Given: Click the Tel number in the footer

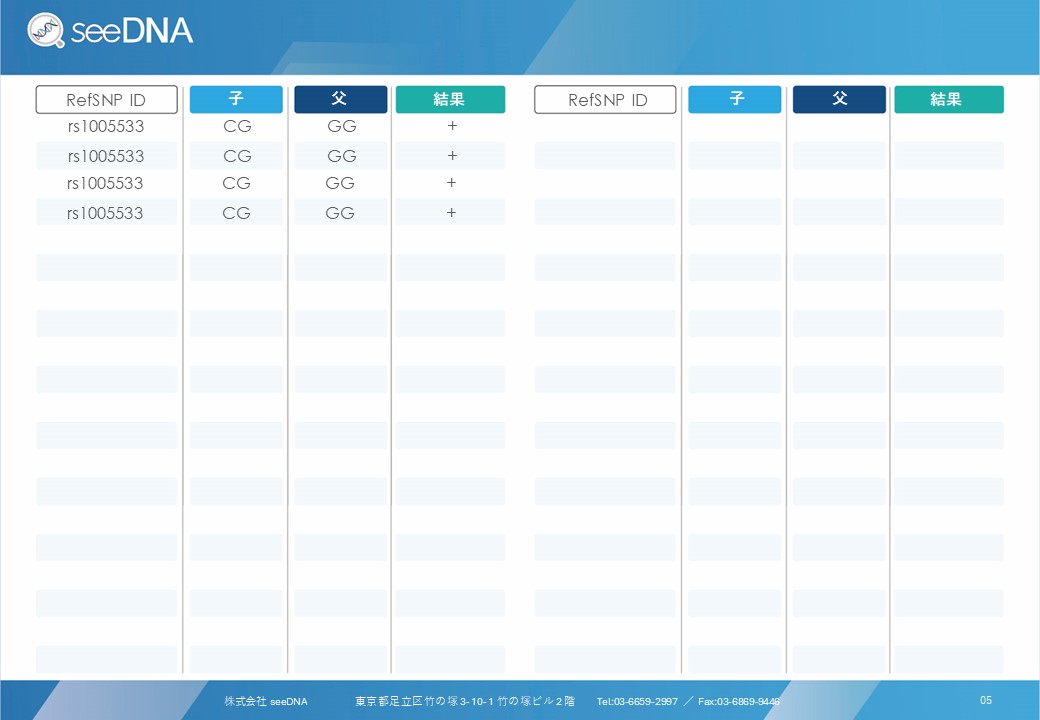Looking at the screenshot, I should tap(637, 702).
